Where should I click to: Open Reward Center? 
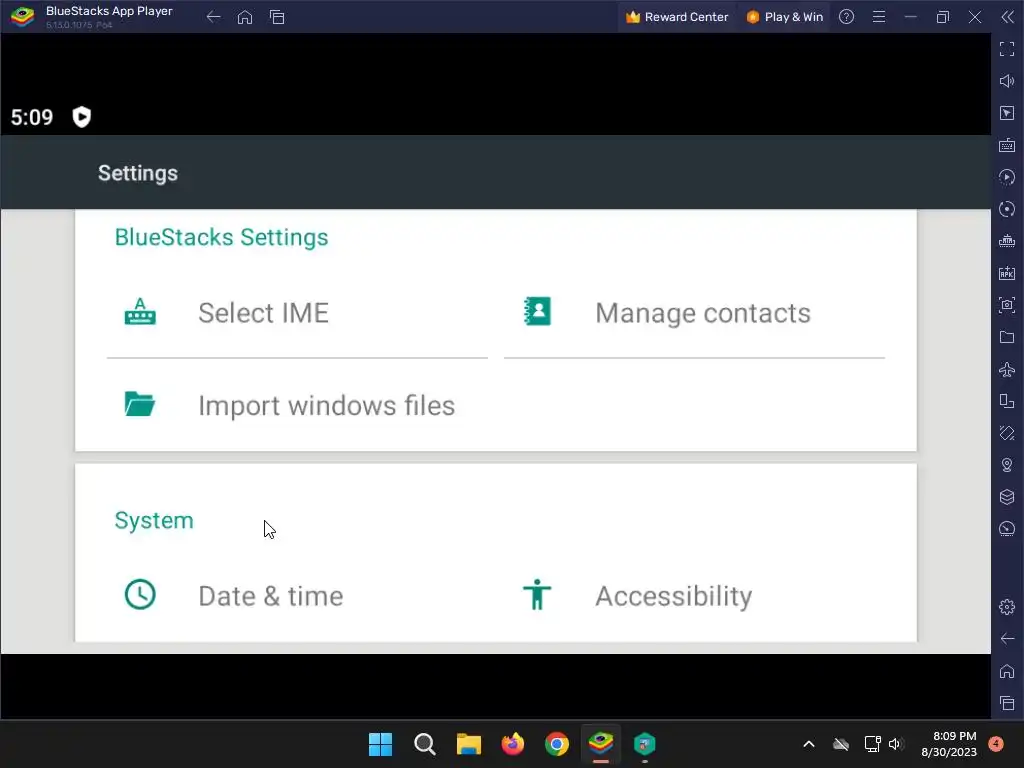pyautogui.click(x=677, y=17)
